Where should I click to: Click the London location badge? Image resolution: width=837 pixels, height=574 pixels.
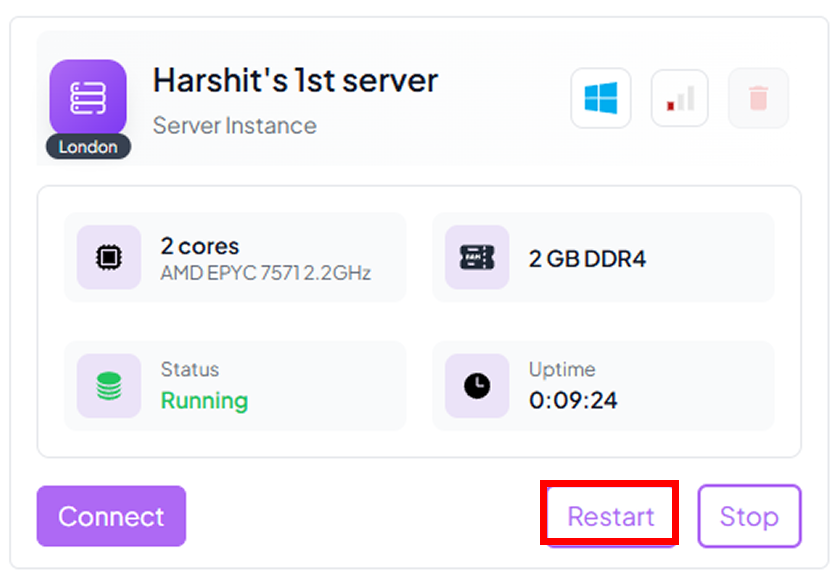click(x=88, y=147)
